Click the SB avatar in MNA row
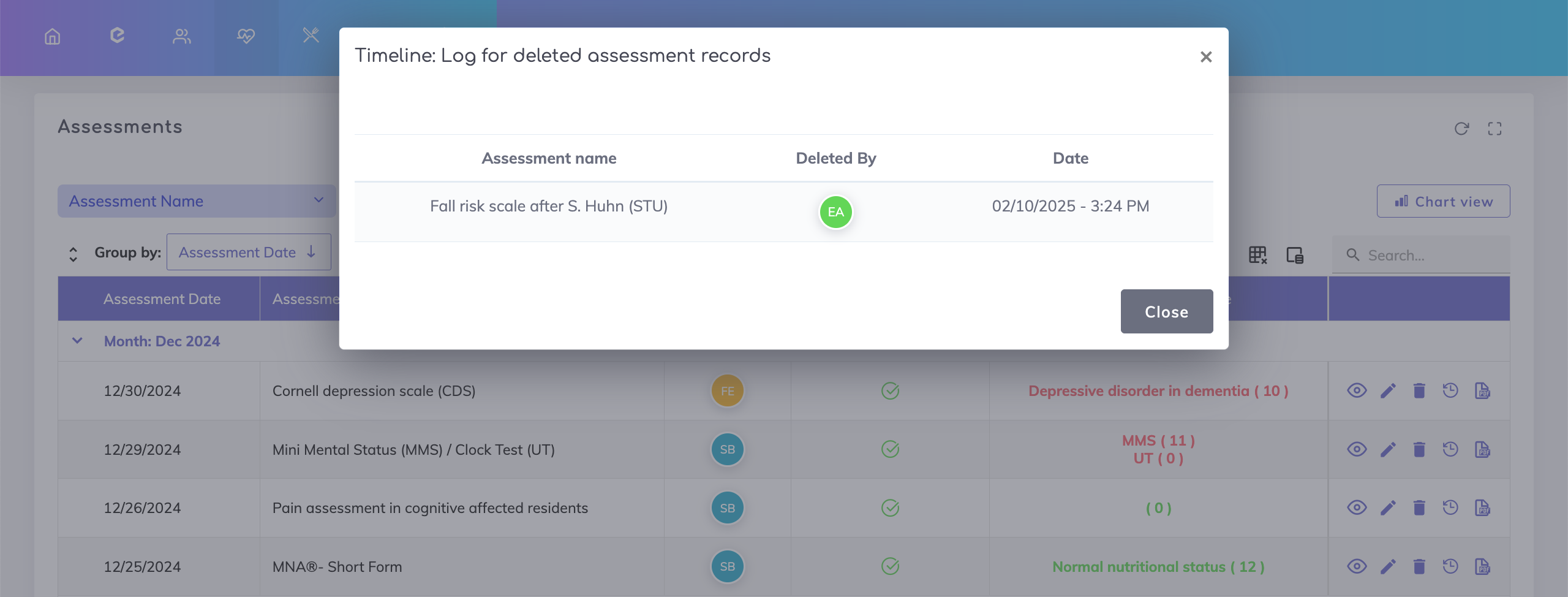This screenshot has width=1568, height=597. pyautogui.click(x=728, y=566)
